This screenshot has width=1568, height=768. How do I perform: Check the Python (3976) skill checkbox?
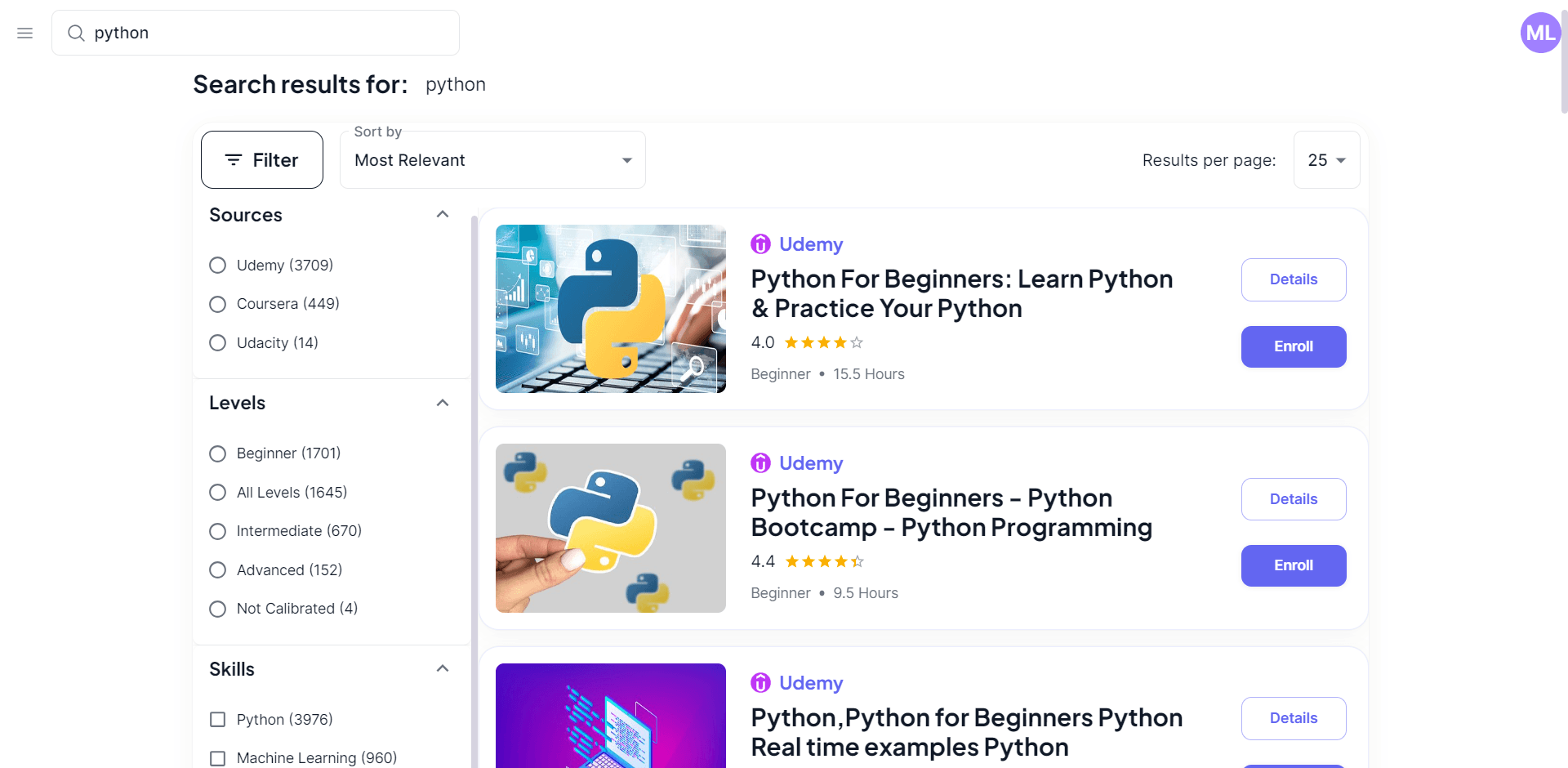217,720
